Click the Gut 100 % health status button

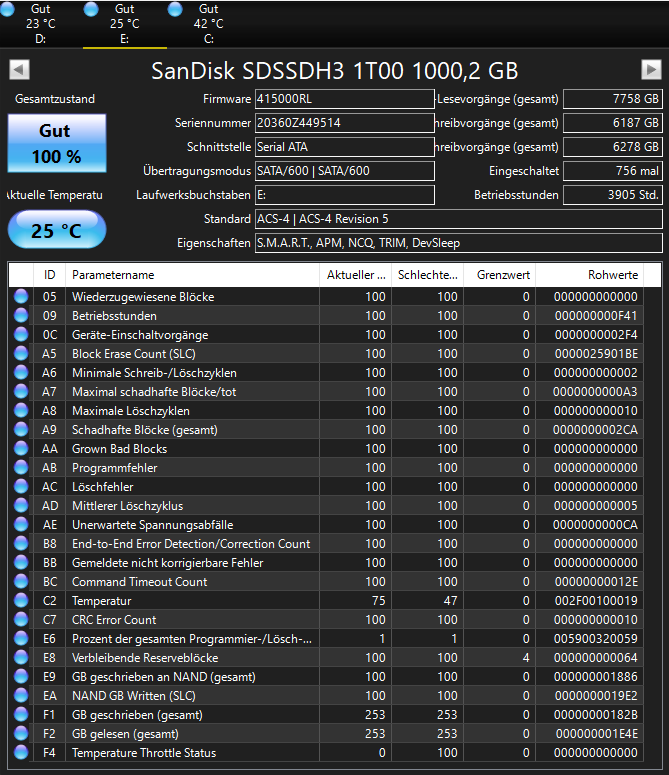click(57, 143)
